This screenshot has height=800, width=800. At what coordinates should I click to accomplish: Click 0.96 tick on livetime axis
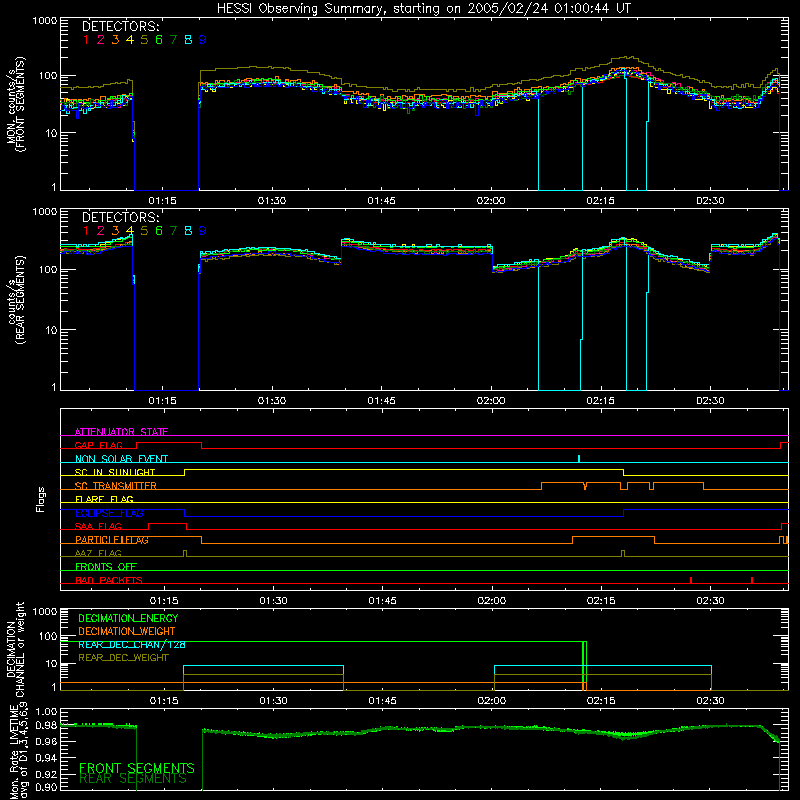click(x=47, y=742)
